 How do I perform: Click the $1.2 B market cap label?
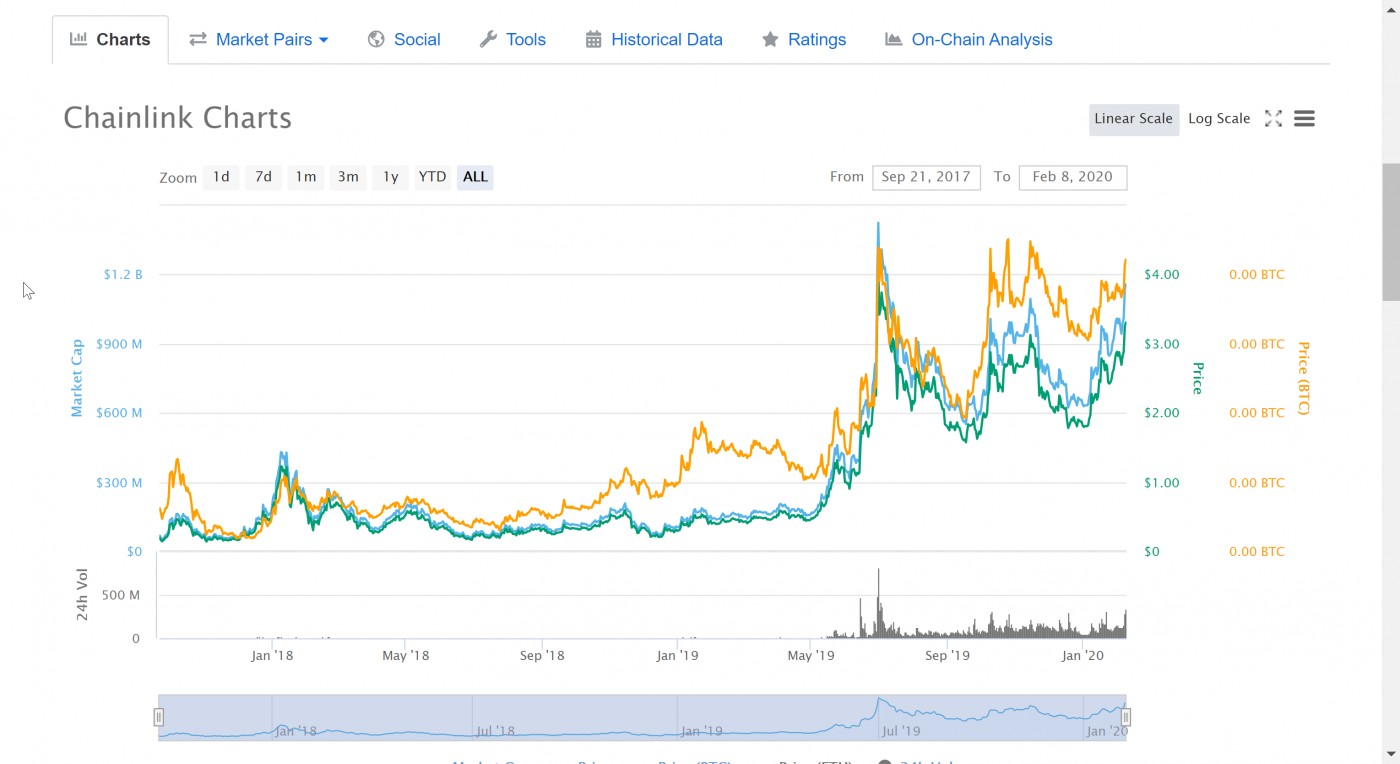point(123,274)
